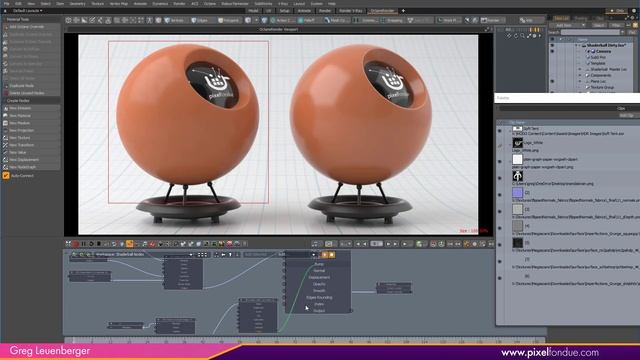Select purple normal map clip thumbnail

click(x=517, y=192)
